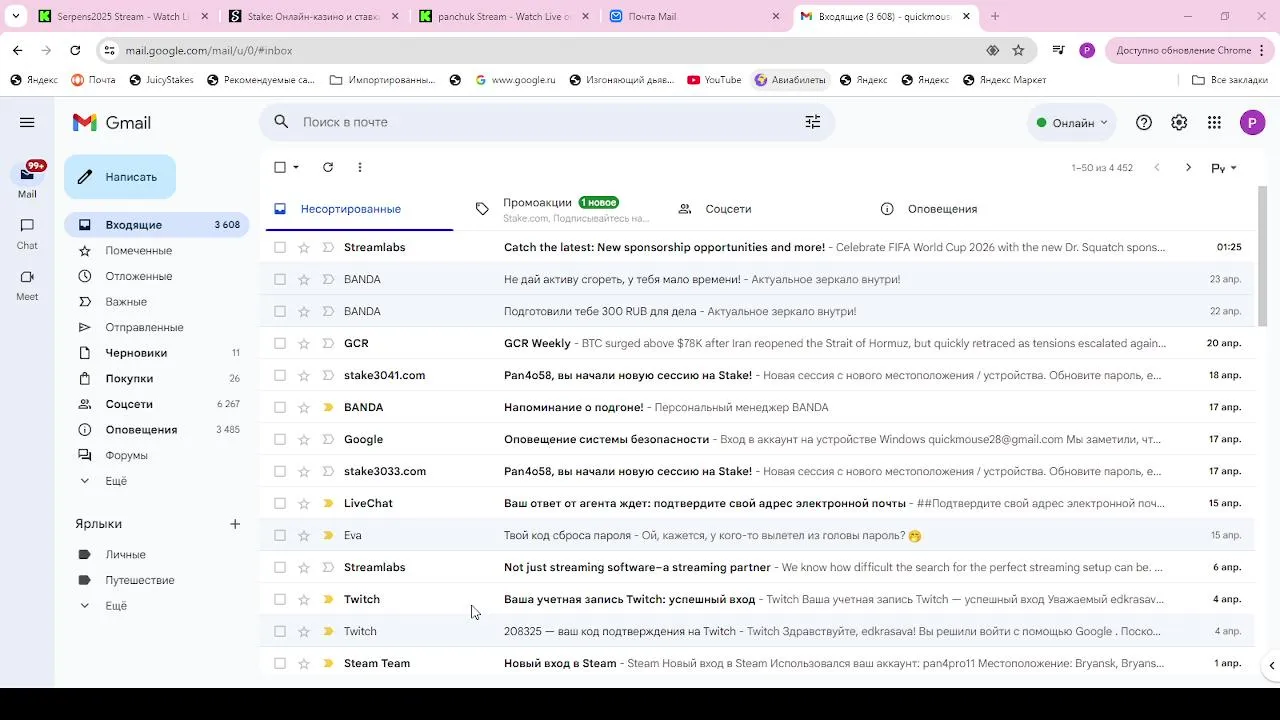Show advanced search options in the search bar
The width and height of the screenshot is (1280, 720).
(x=813, y=122)
